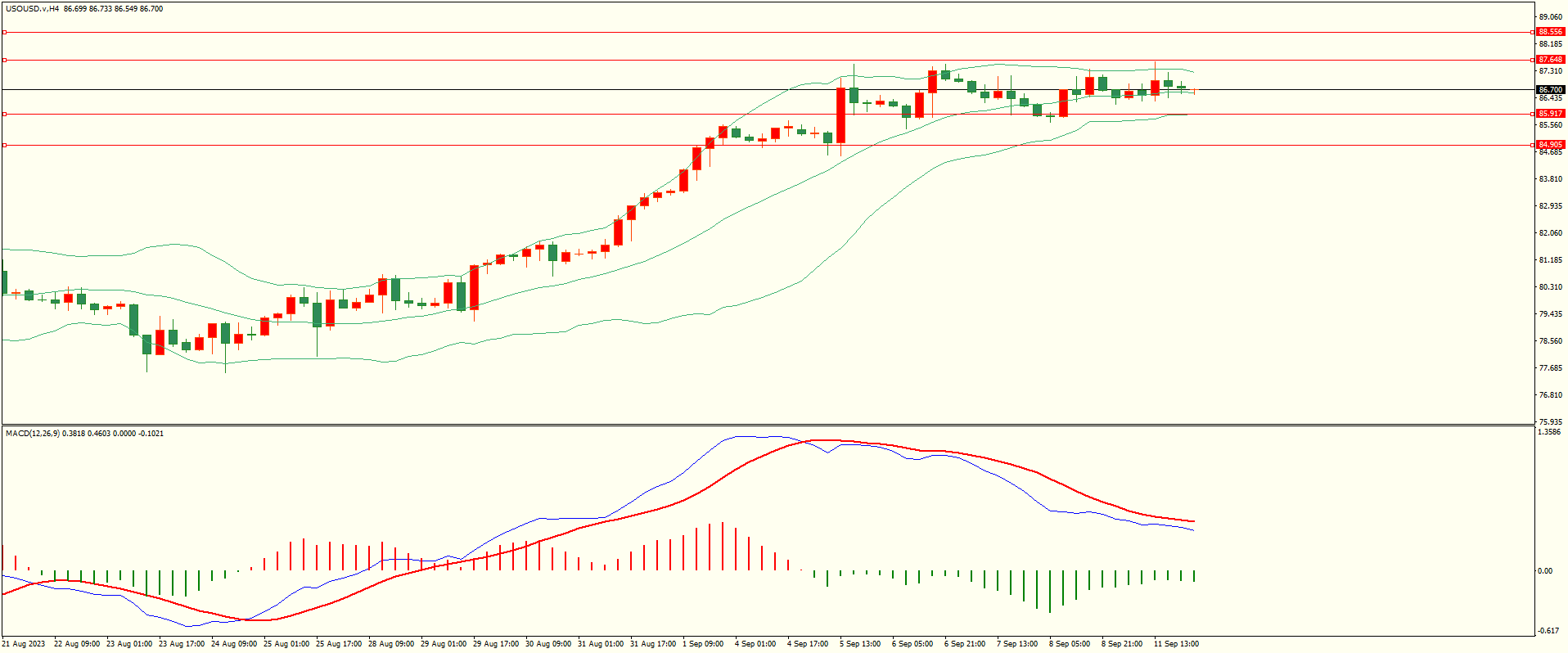Image resolution: width=1568 pixels, height=653 pixels.
Task: Click the 85.917 level label on price axis
Action: pos(1550,114)
